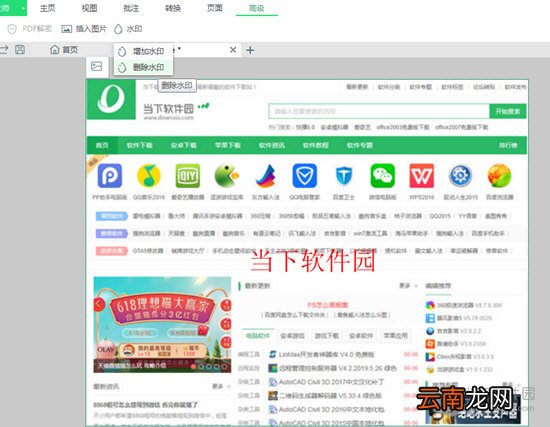Choose 增加水印 from the dropdown menu
This screenshot has height=427, width=550.
143,52
